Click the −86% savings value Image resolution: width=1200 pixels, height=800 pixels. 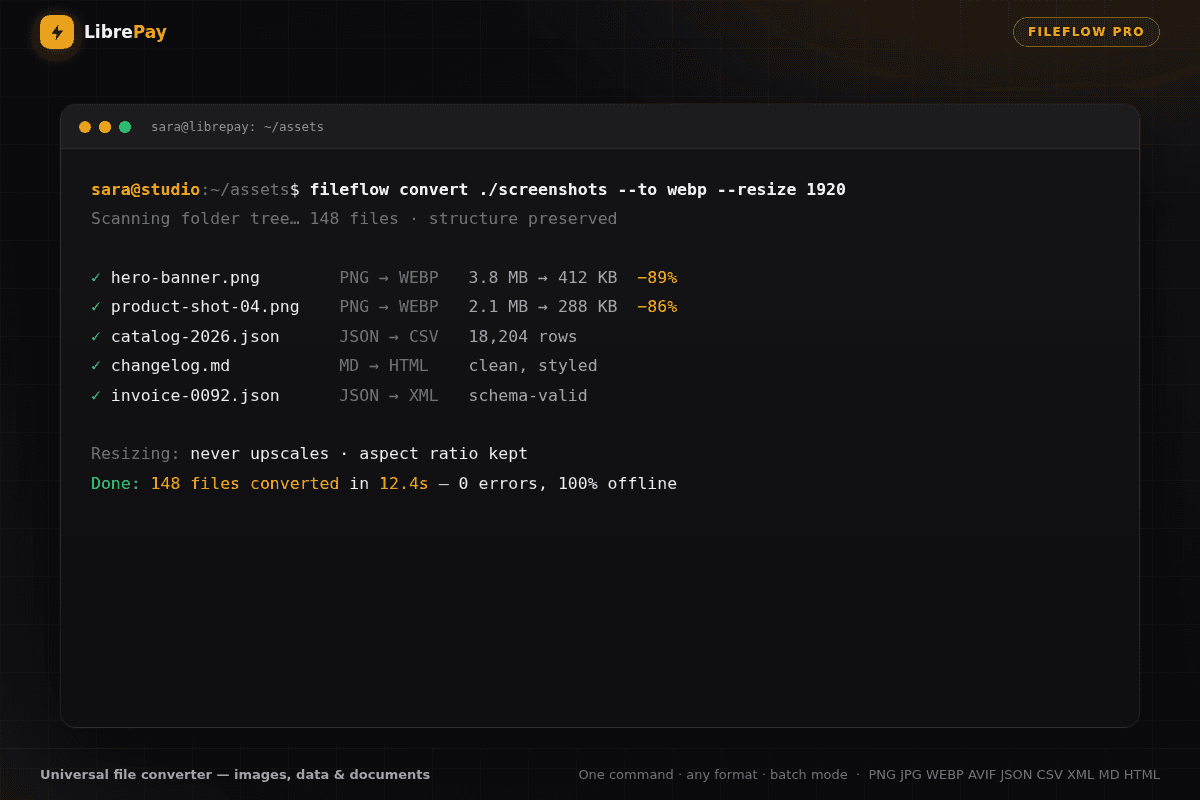pyautogui.click(x=657, y=306)
